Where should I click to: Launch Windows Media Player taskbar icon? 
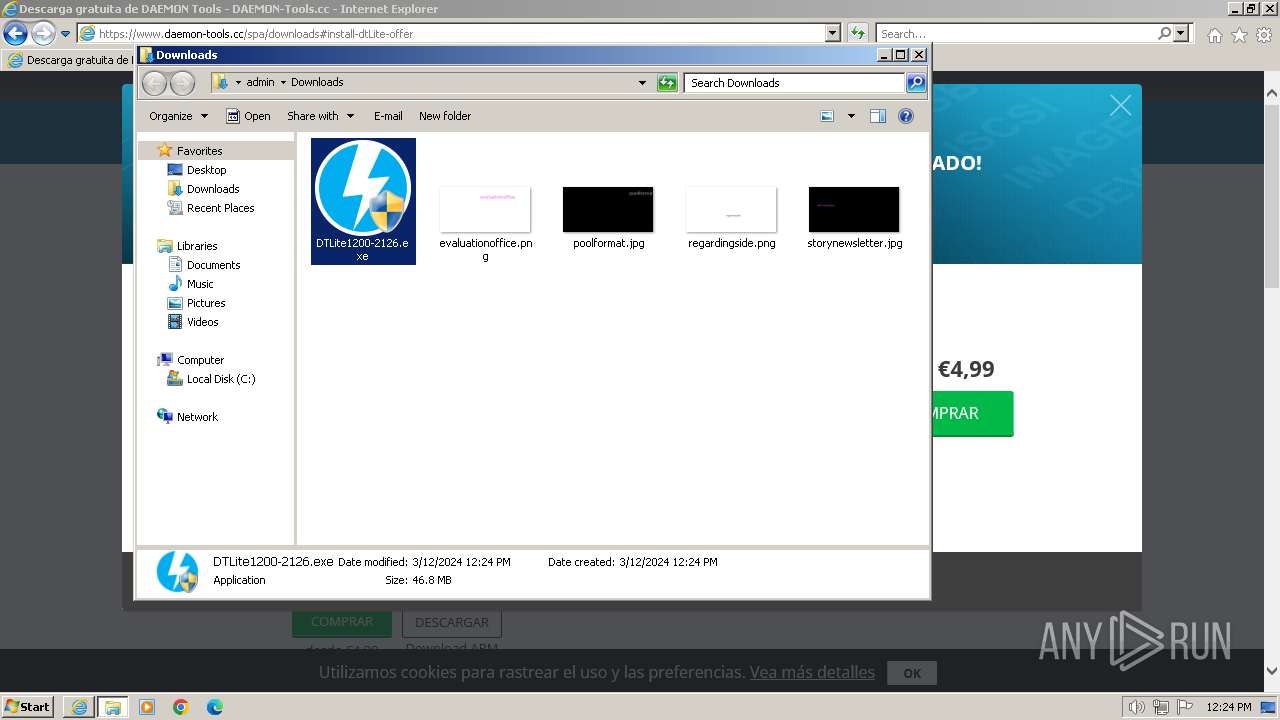click(147, 707)
